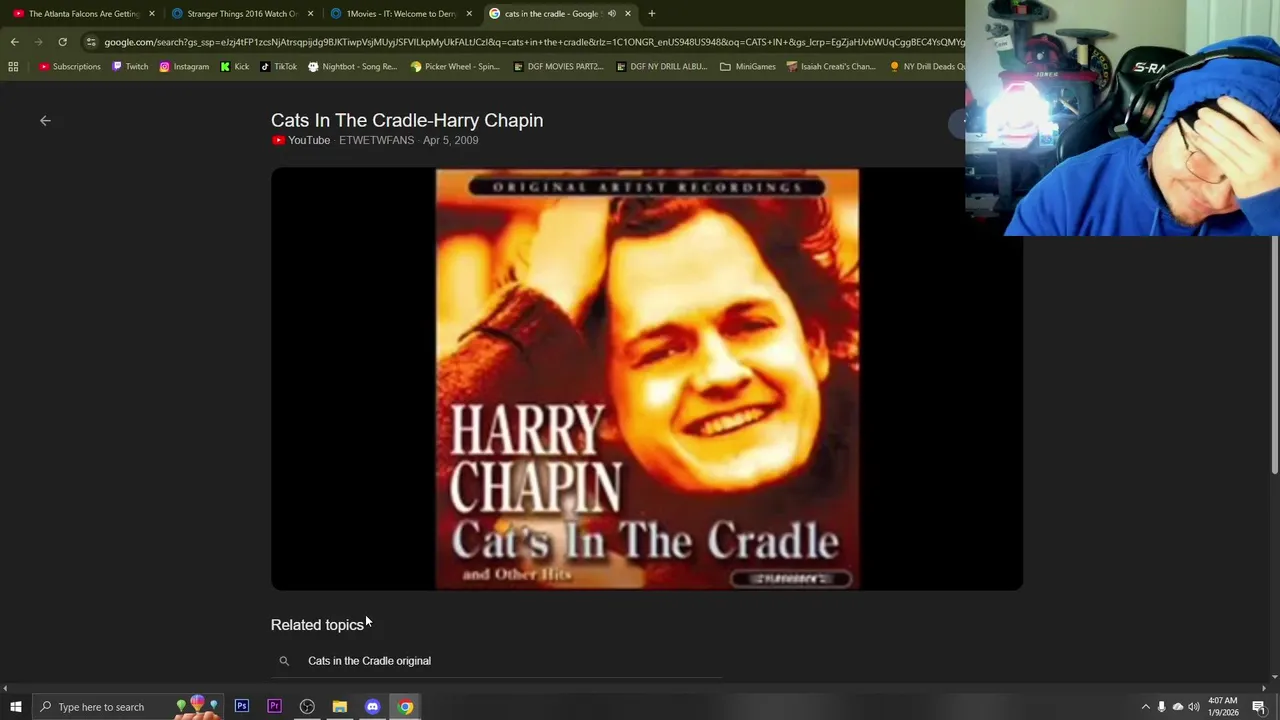Open the NY Drill Deads bookmark
The width and height of the screenshot is (1280, 720).
[927, 67]
